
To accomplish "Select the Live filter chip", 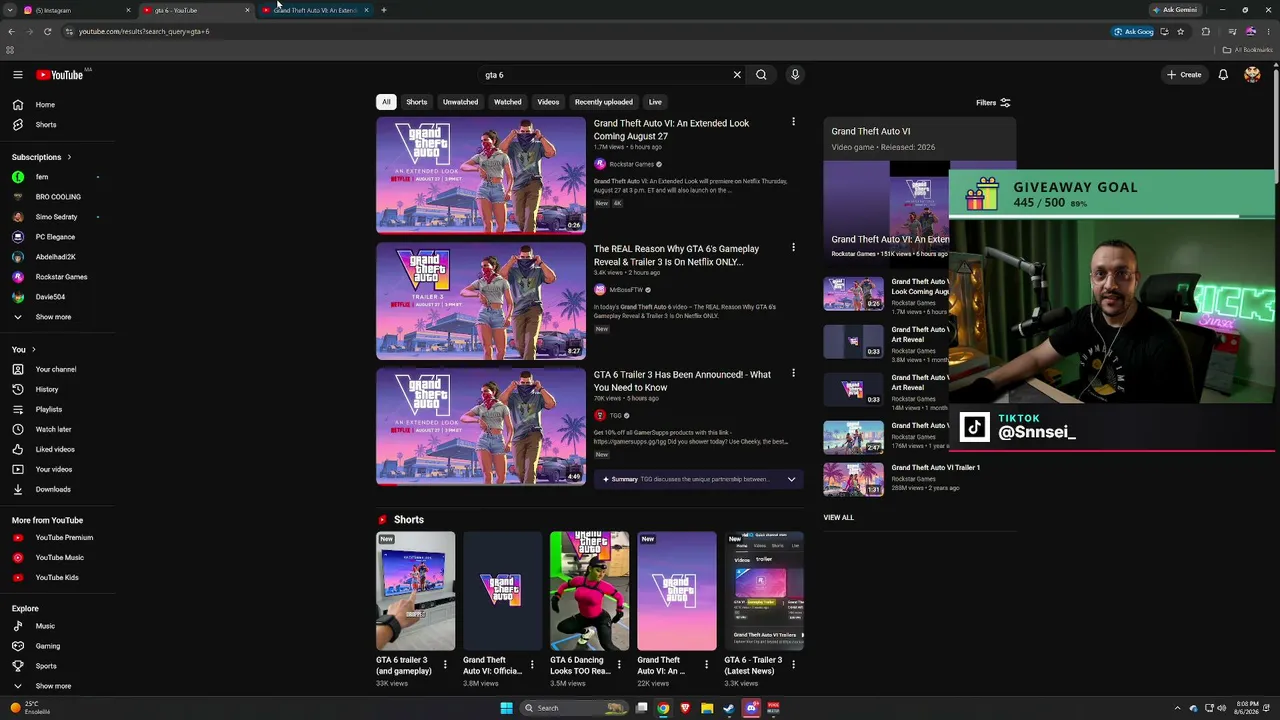I will click(655, 102).
